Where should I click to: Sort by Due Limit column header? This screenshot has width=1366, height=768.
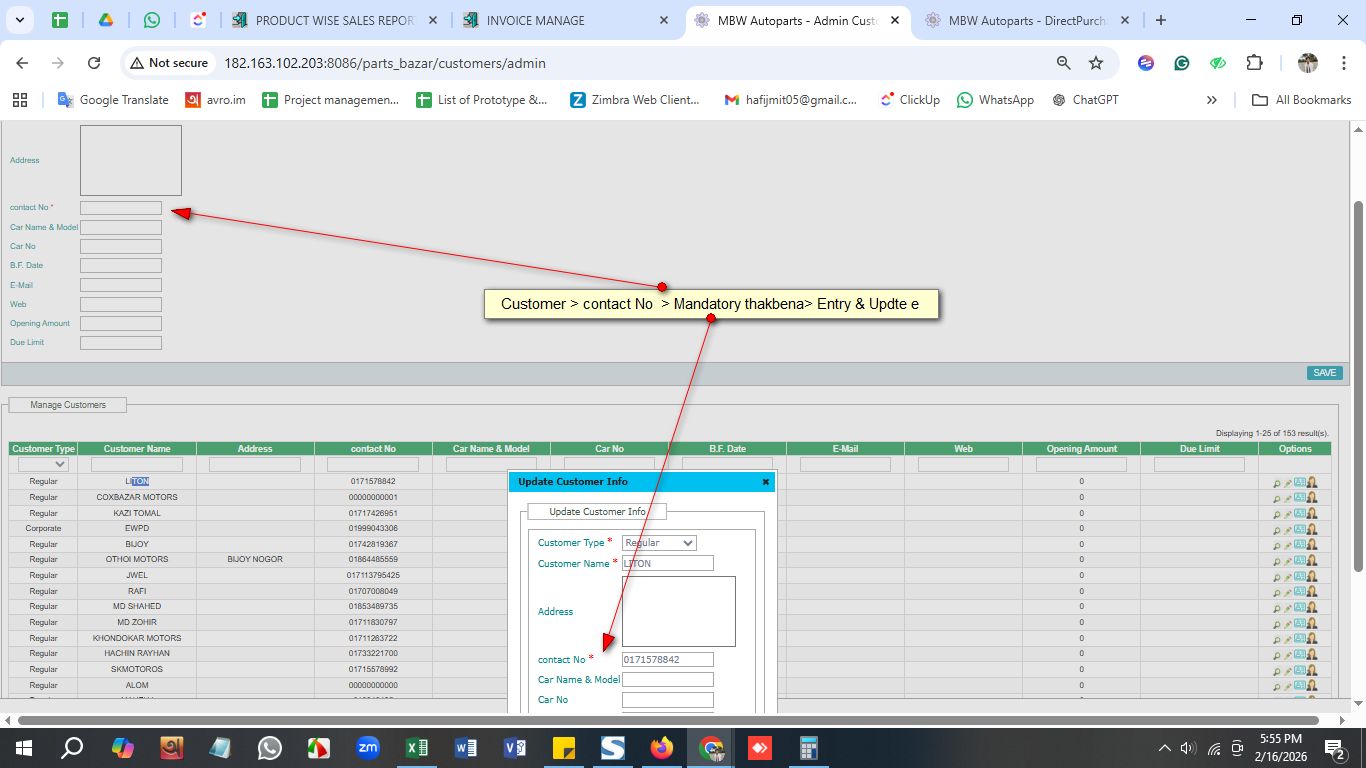pyautogui.click(x=1199, y=449)
